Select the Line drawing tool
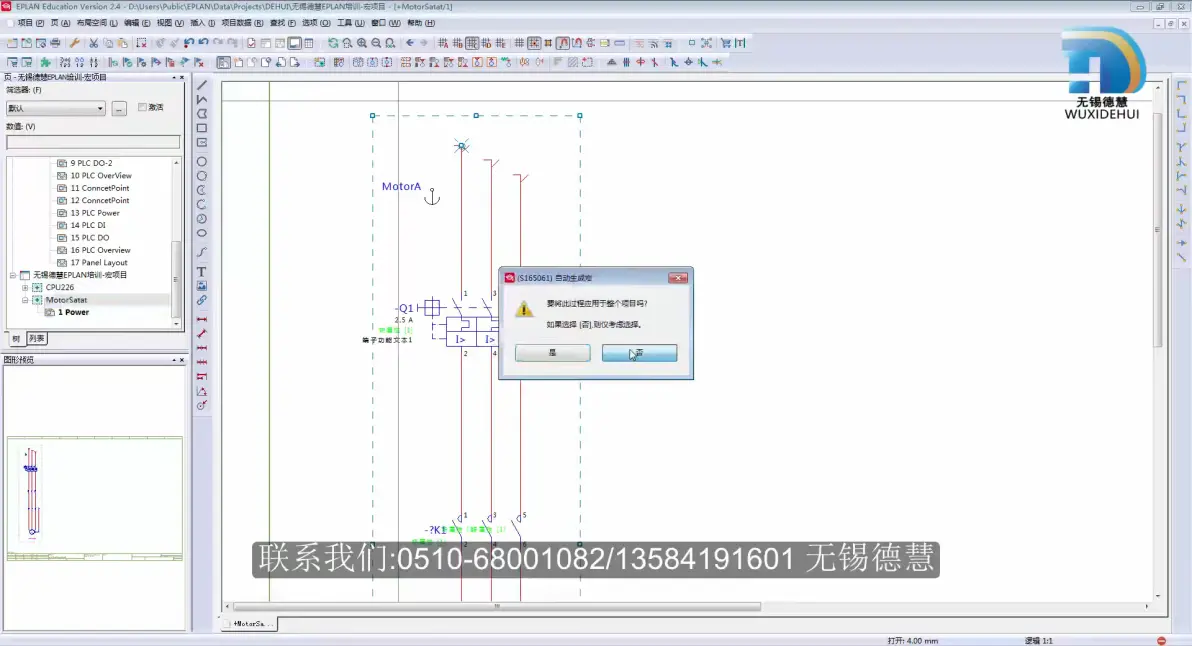The height and width of the screenshot is (646, 1192). click(x=202, y=85)
